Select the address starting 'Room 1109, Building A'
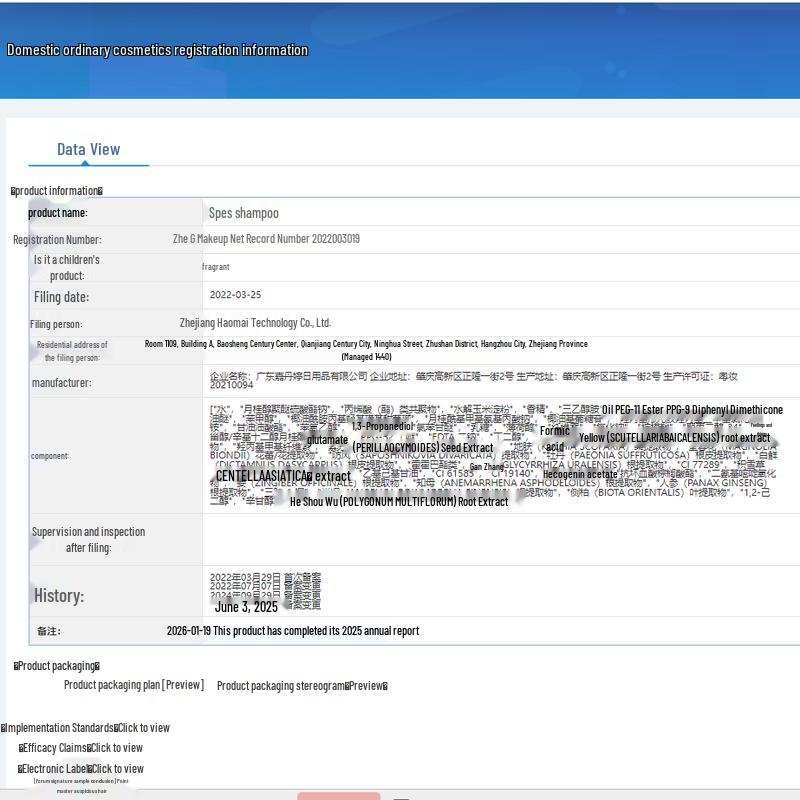The width and height of the screenshot is (800, 800). click(366, 344)
